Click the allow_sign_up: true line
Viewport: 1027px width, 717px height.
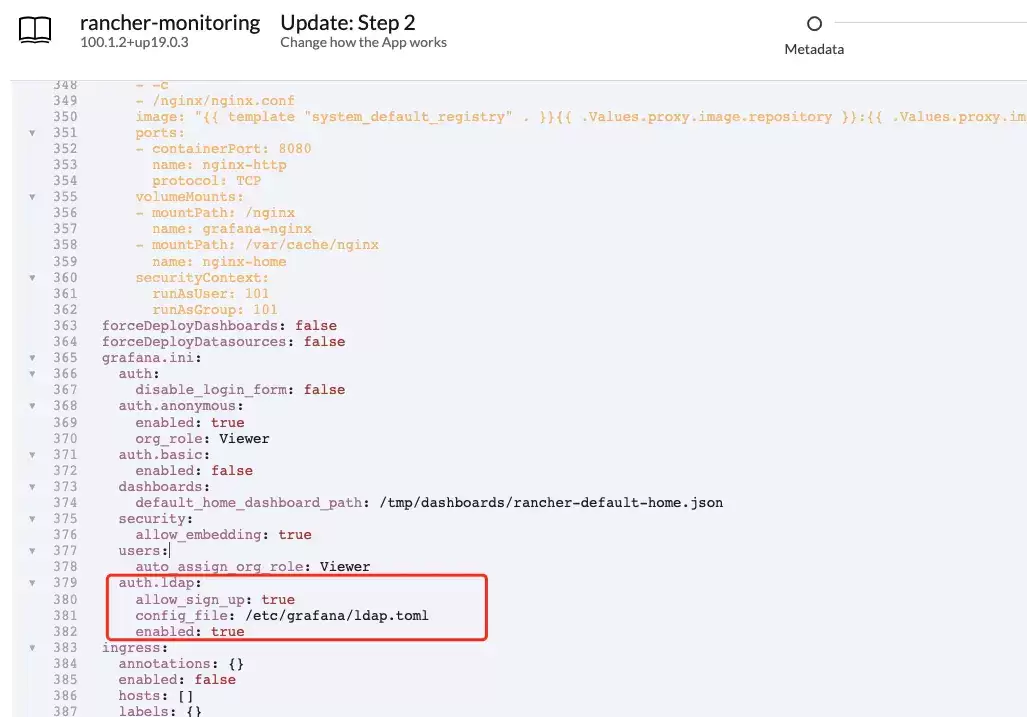pos(215,599)
